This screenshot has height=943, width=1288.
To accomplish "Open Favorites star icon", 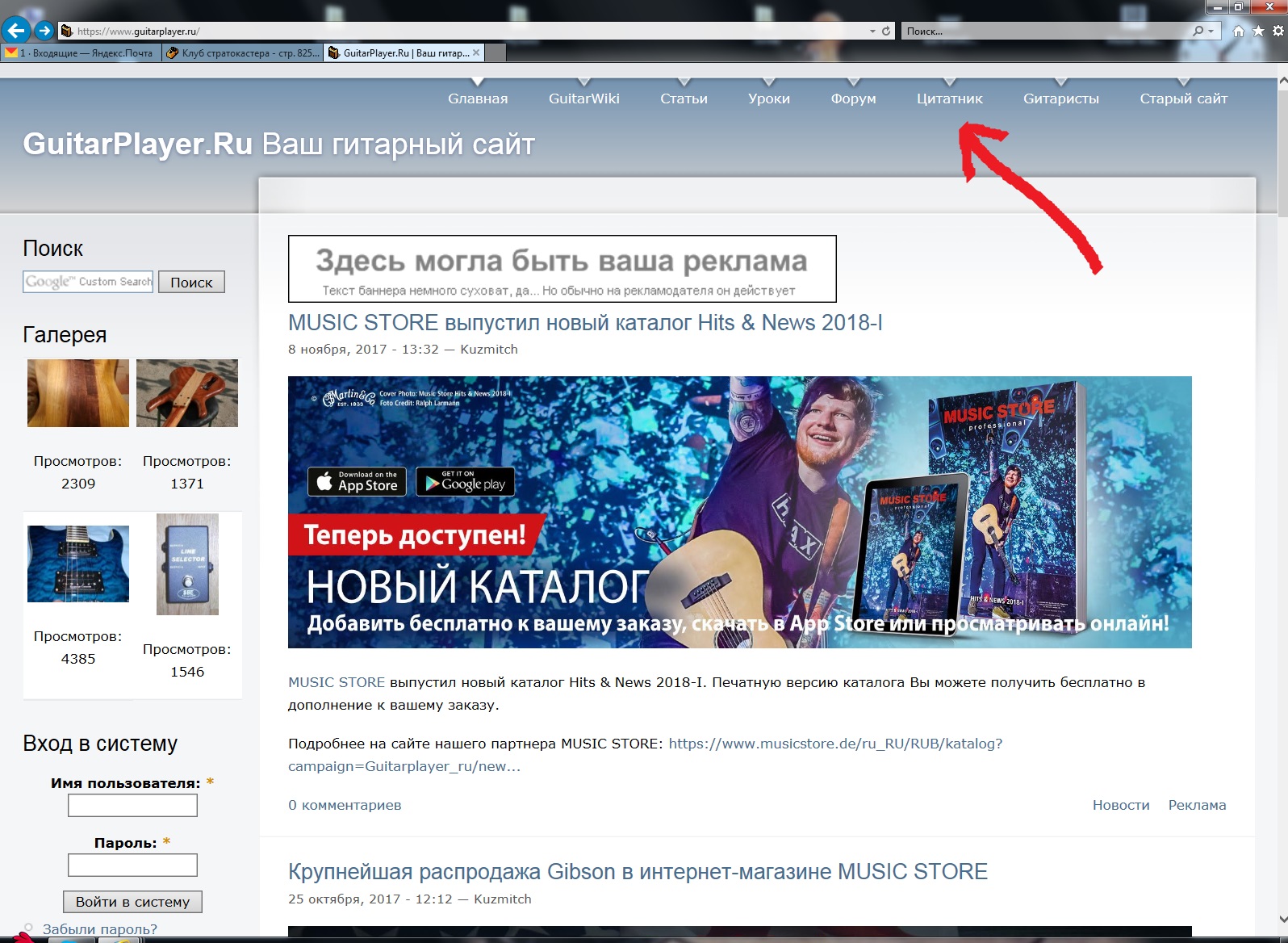I will 1258,31.
